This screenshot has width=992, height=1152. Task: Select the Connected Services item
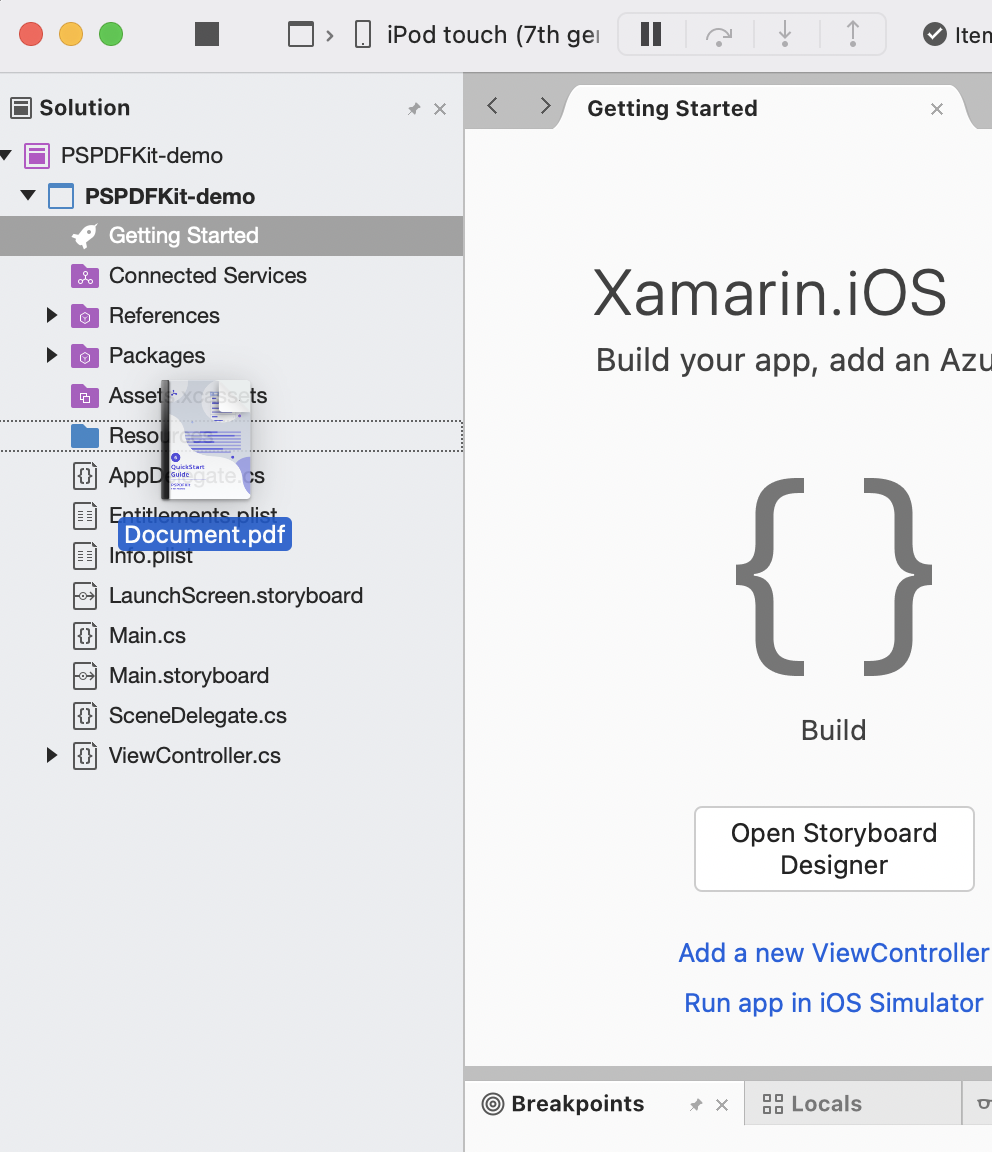click(208, 276)
